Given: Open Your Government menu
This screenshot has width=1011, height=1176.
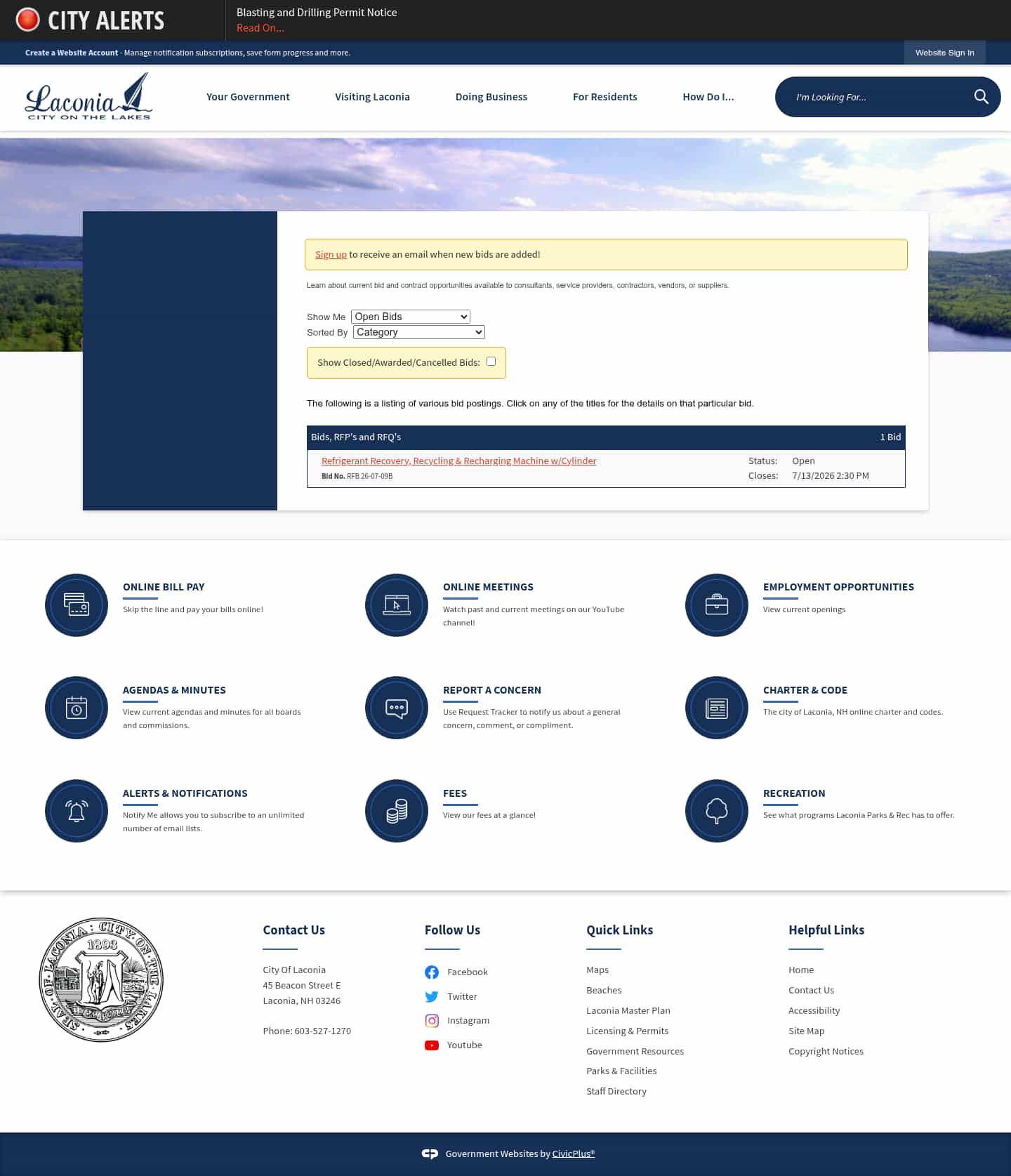Looking at the screenshot, I should coord(248,97).
